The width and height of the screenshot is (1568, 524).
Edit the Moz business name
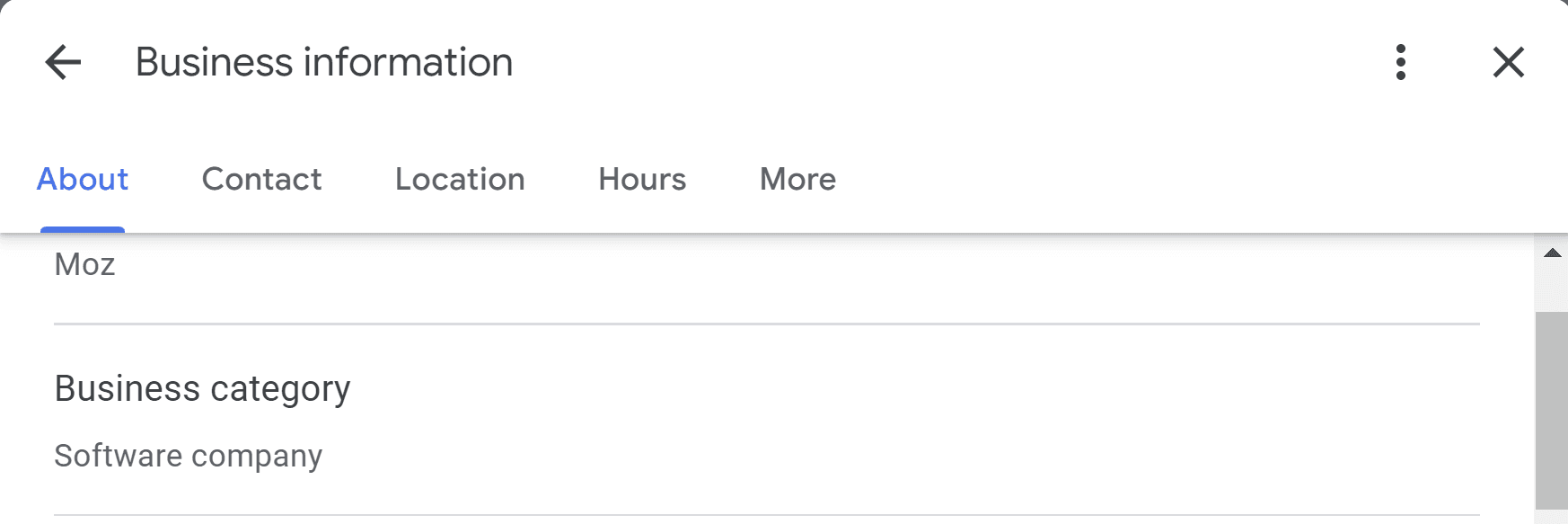pyautogui.click(x=85, y=265)
